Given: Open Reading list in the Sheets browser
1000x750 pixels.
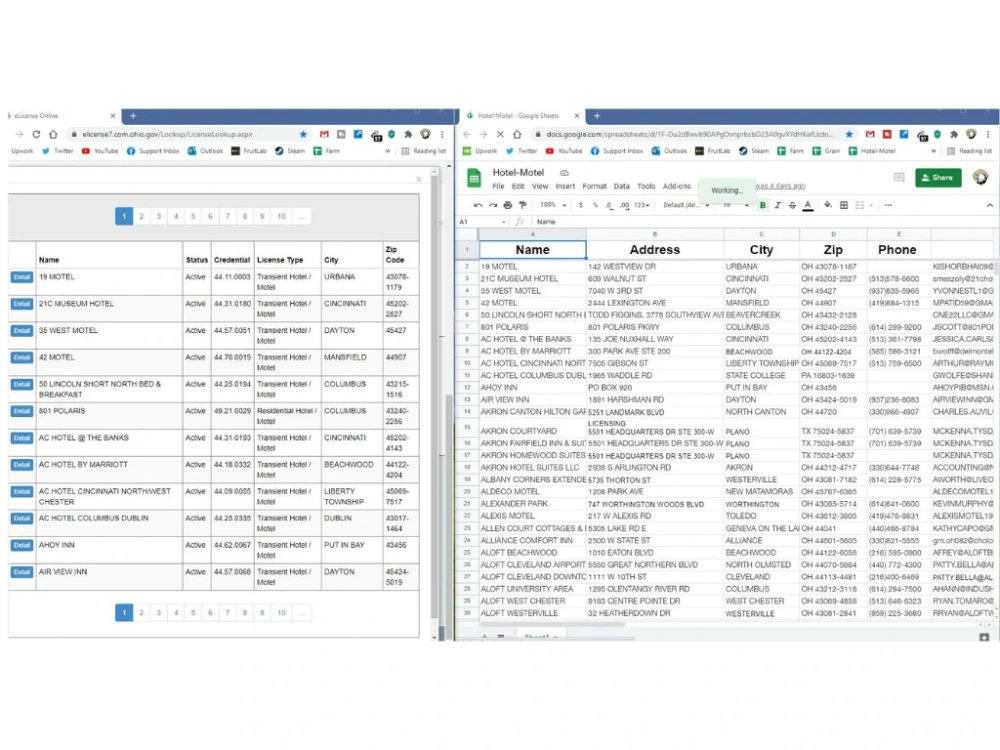Looking at the screenshot, I should click(970, 151).
